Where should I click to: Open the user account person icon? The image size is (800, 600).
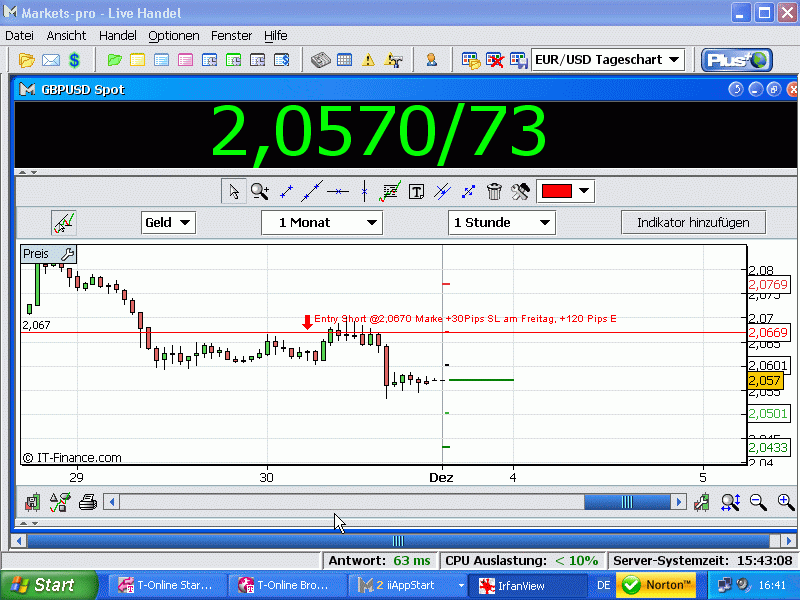coord(432,60)
